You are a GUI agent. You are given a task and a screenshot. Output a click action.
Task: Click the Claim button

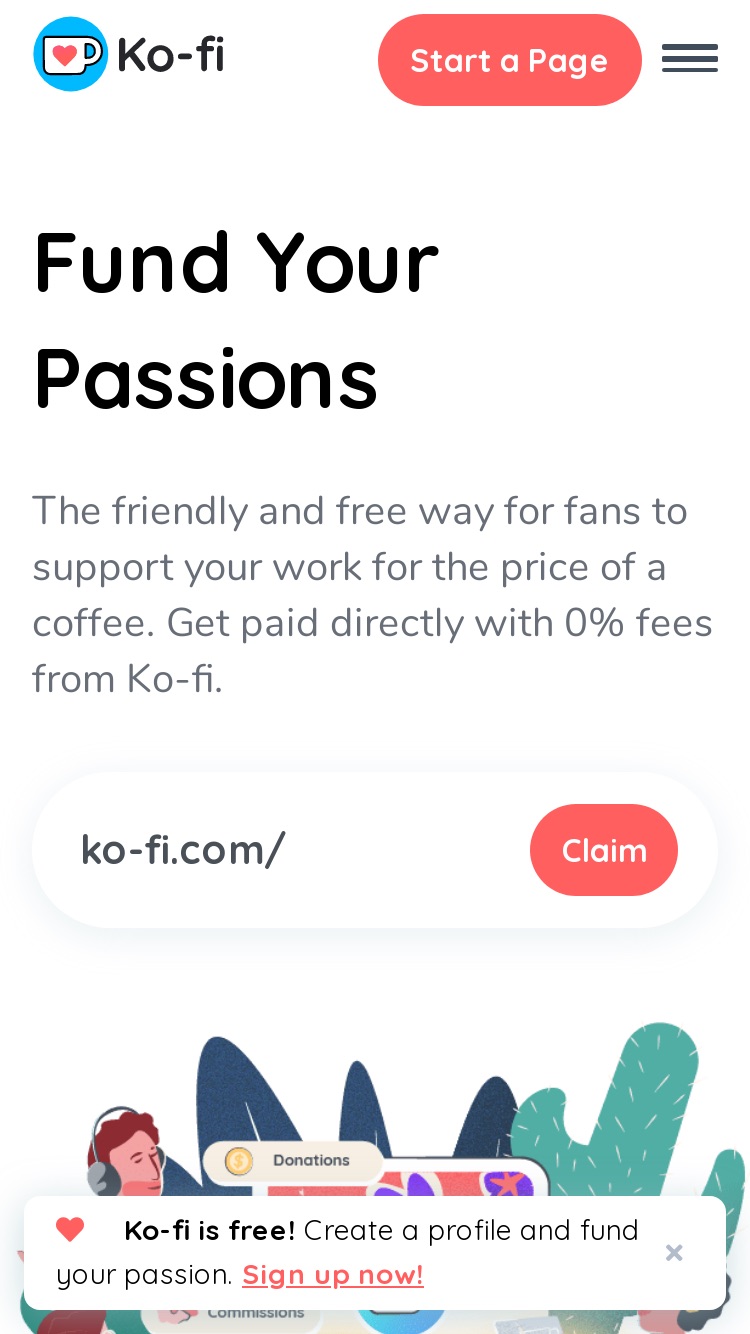(604, 850)
